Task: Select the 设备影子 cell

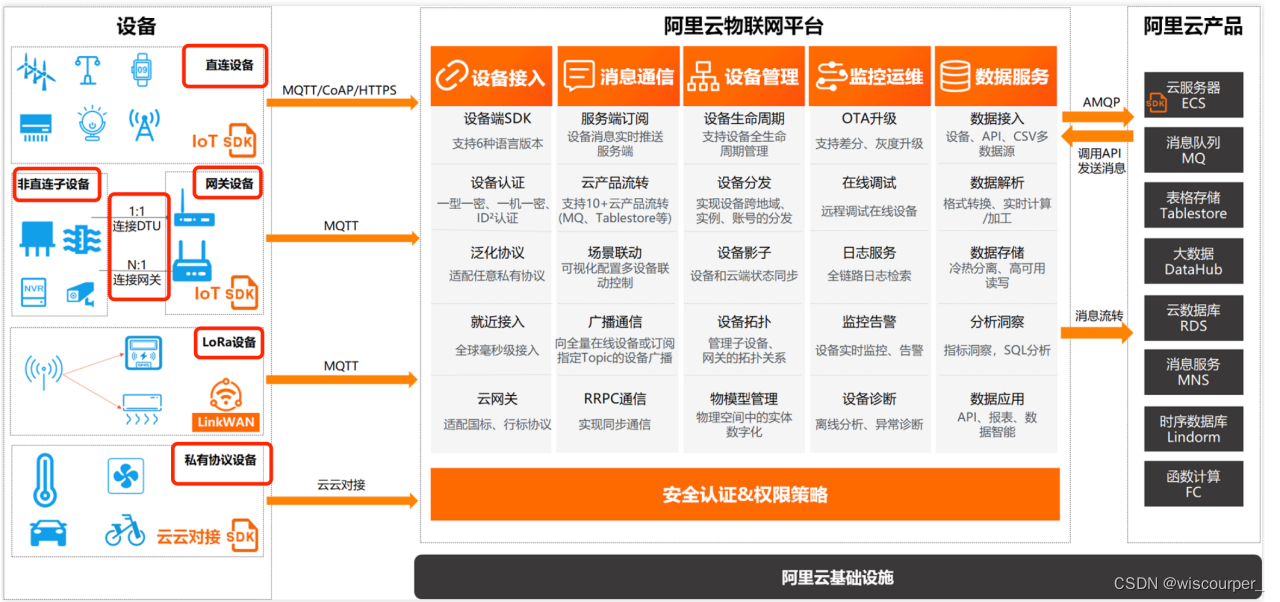Action: point(744,267)
